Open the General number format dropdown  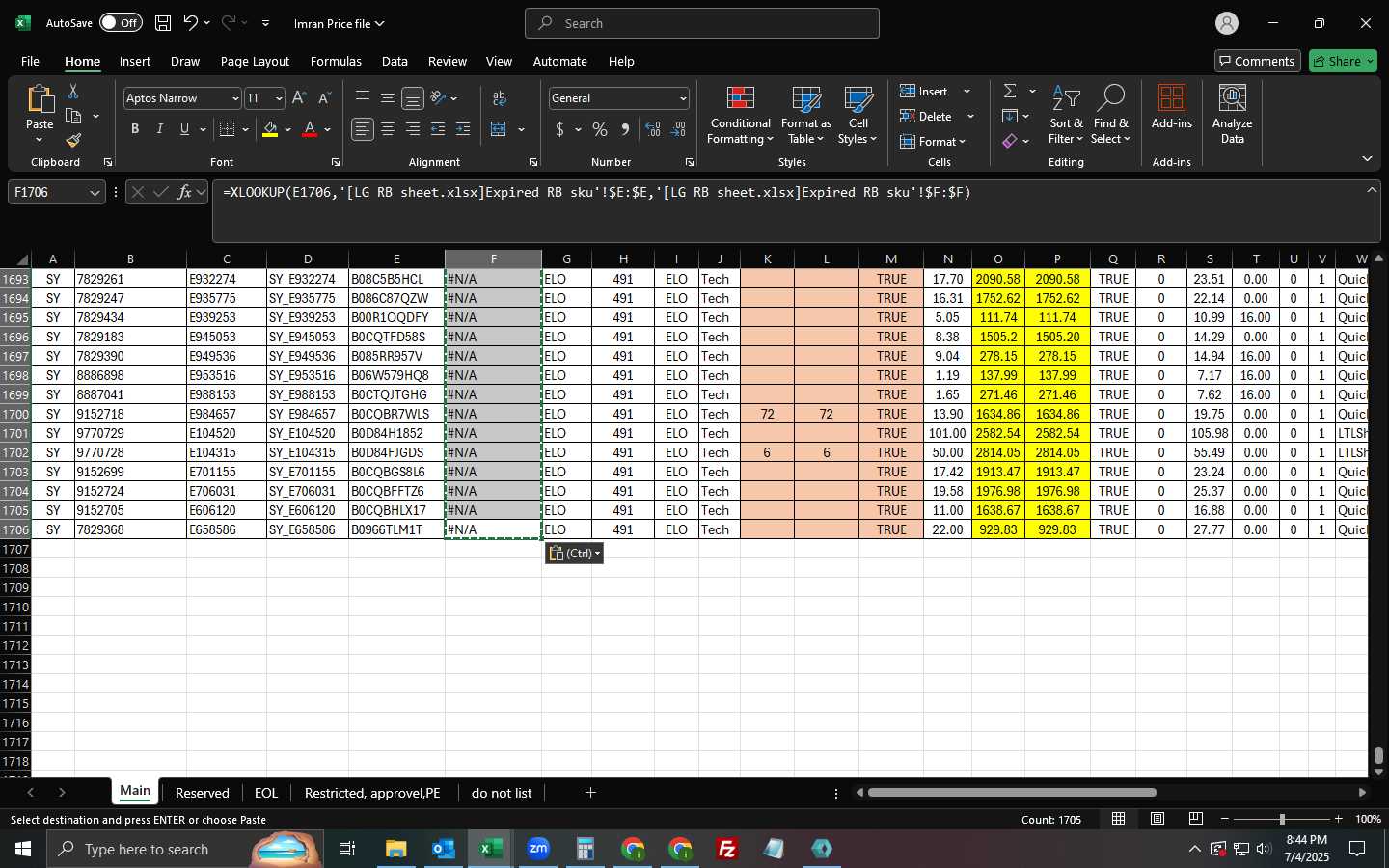pyautogui.click(x=683, y=98)
